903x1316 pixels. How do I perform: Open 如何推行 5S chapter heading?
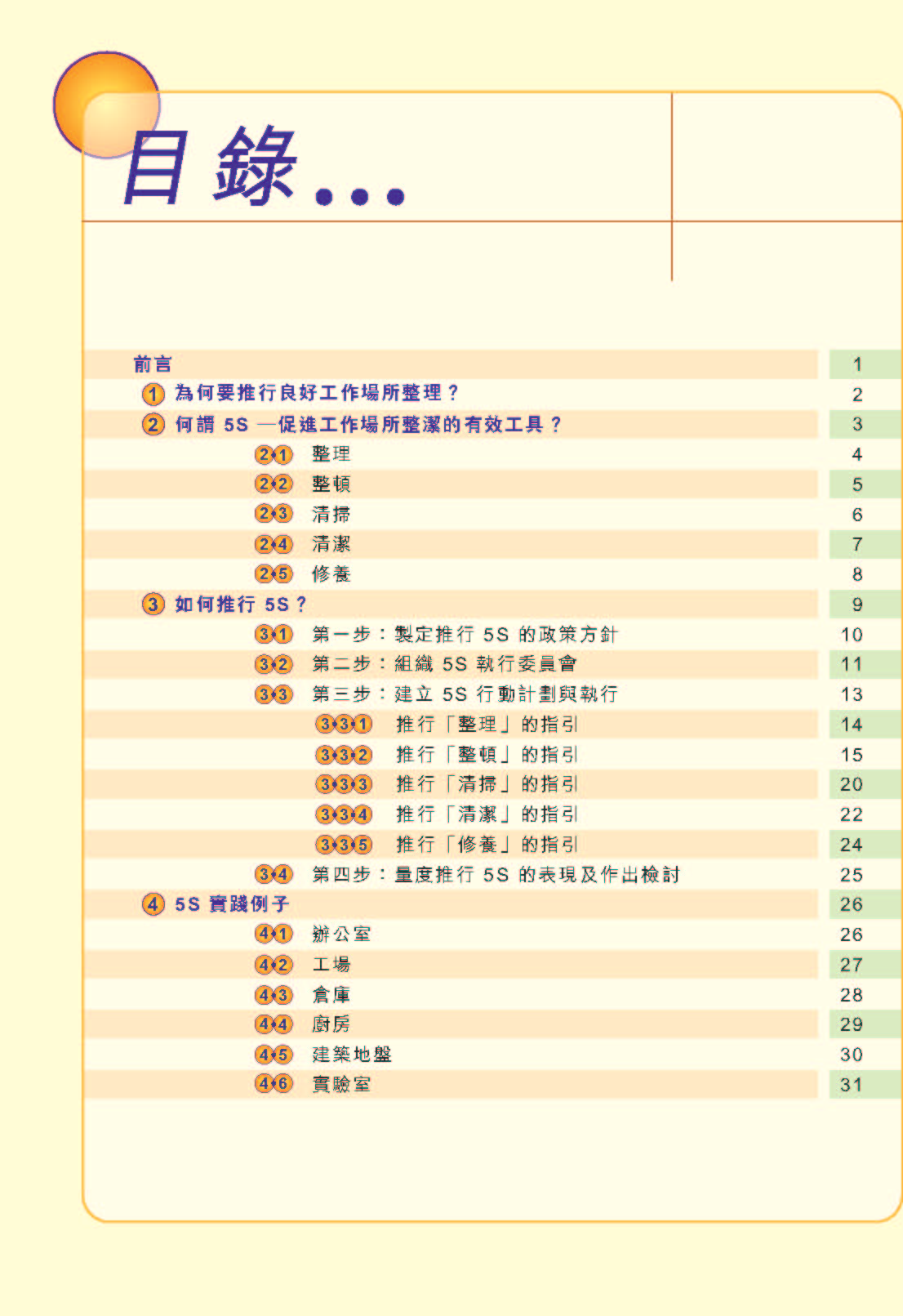241,604
